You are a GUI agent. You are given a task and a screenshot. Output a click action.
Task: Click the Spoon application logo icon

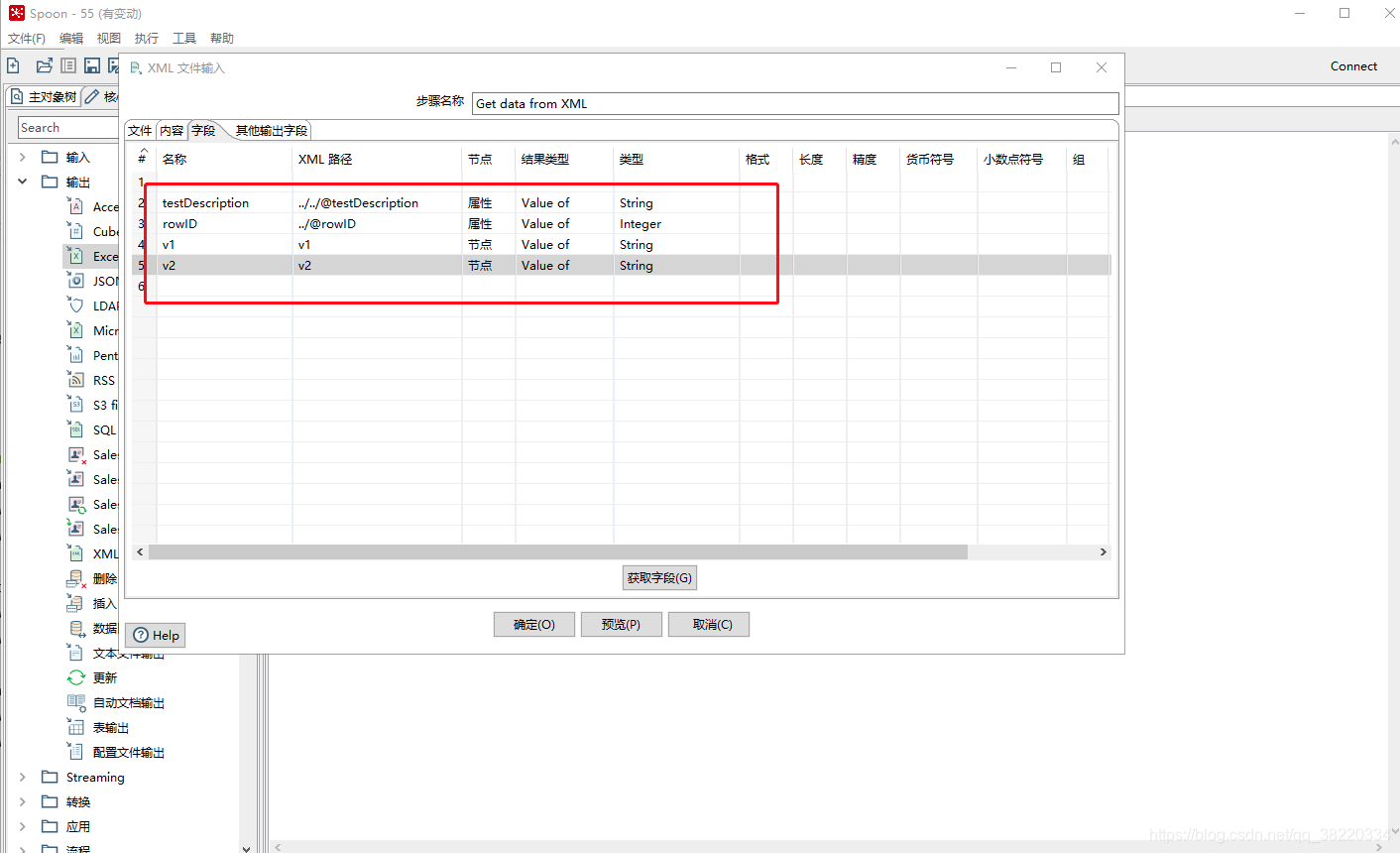coord(16,13)
